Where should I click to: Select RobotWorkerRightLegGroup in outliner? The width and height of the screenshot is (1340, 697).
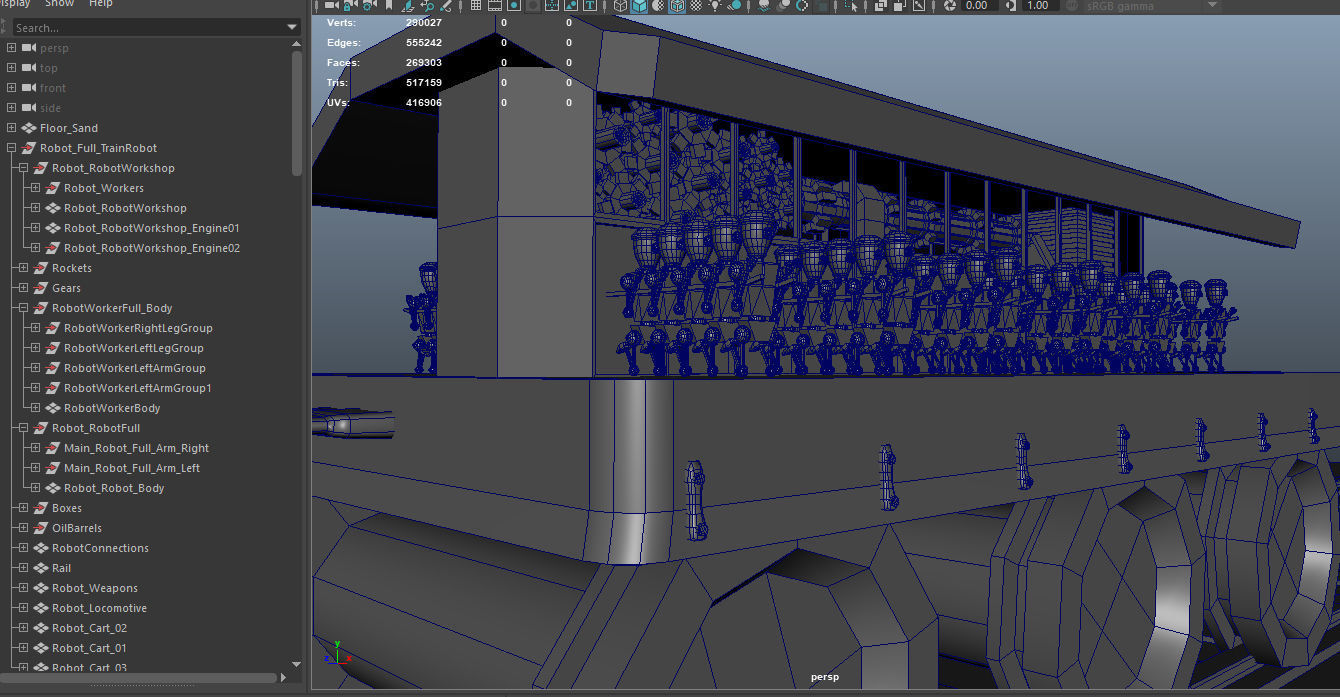click(x=138, y=328)
